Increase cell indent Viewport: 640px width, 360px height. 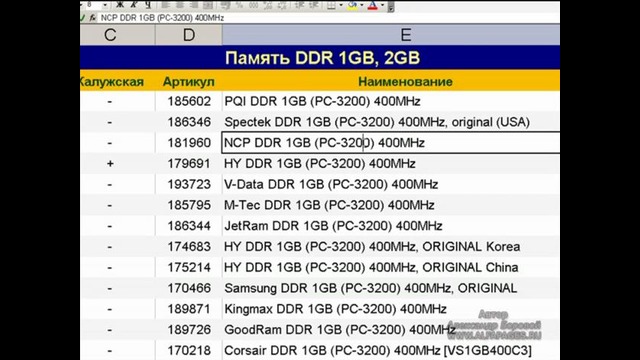point(314,4)
